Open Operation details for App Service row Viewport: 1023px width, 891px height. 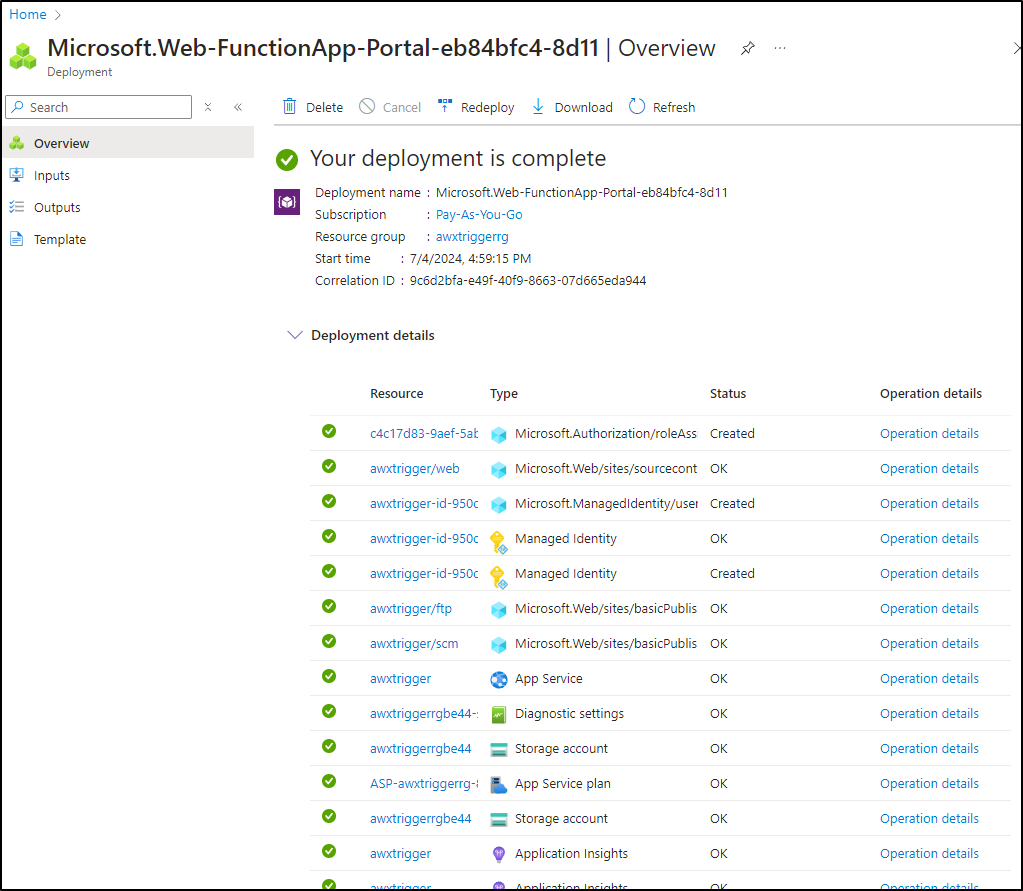click(929, 678)
